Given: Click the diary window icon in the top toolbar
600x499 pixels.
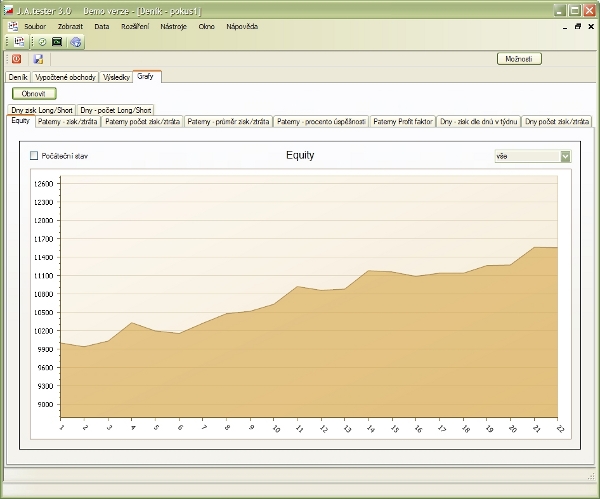Looking at the screenshot, I should click(x=19, y=42).
